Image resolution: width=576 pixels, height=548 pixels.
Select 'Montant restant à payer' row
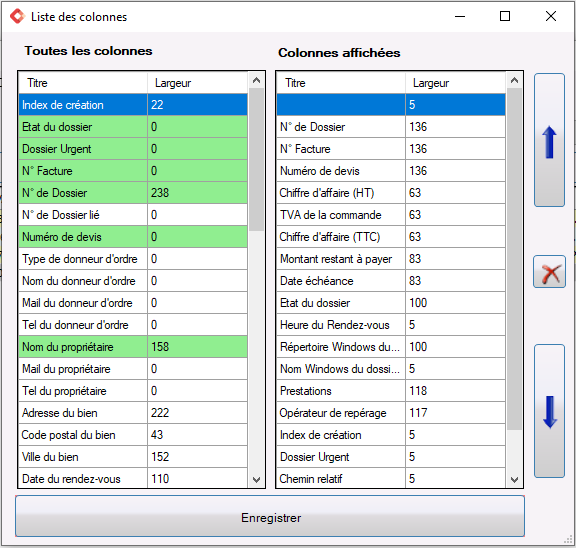pyautogui.click(x=391, y=259)
